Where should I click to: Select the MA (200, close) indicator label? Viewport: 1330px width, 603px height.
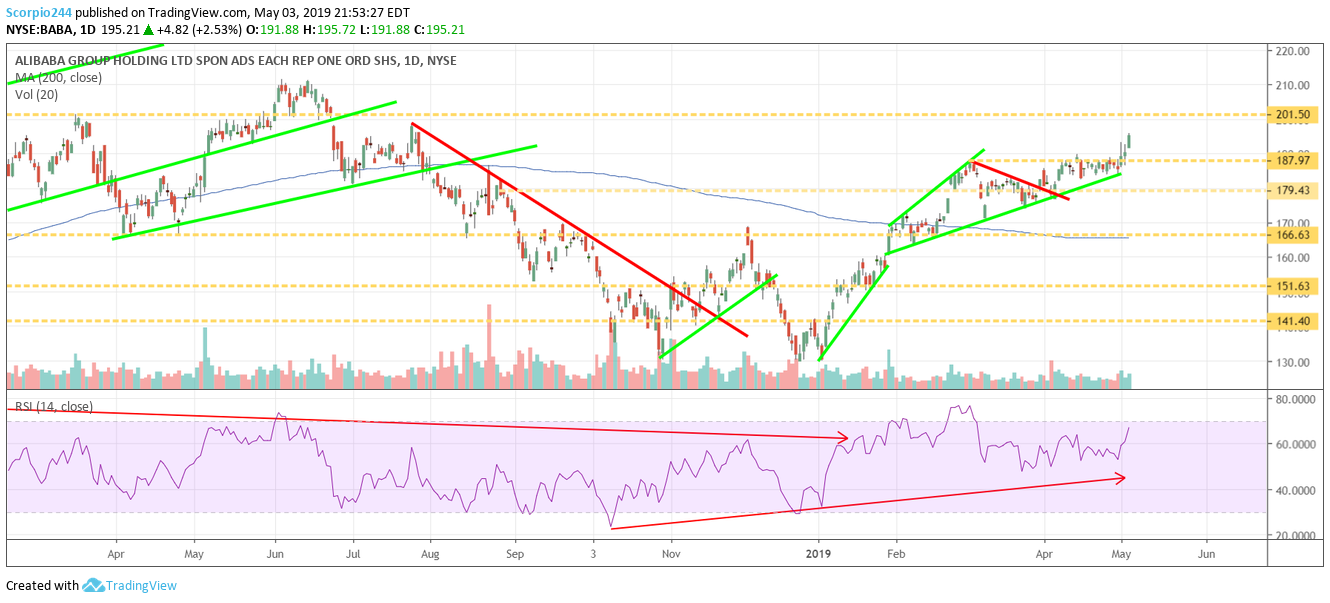coord(59,78)
